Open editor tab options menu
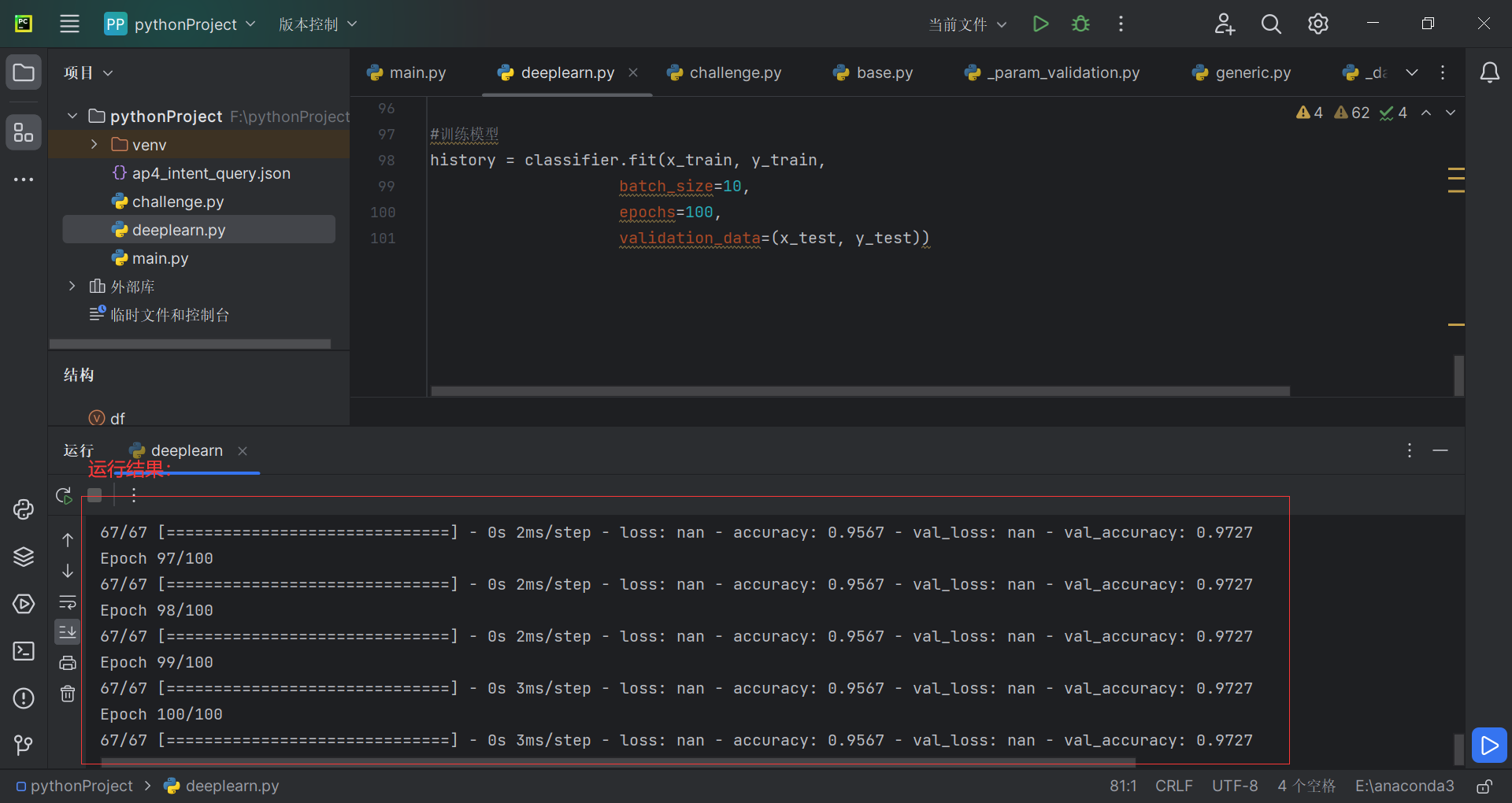The width and height of the screenshot is (1512, 803). [x=1443, y=72]
